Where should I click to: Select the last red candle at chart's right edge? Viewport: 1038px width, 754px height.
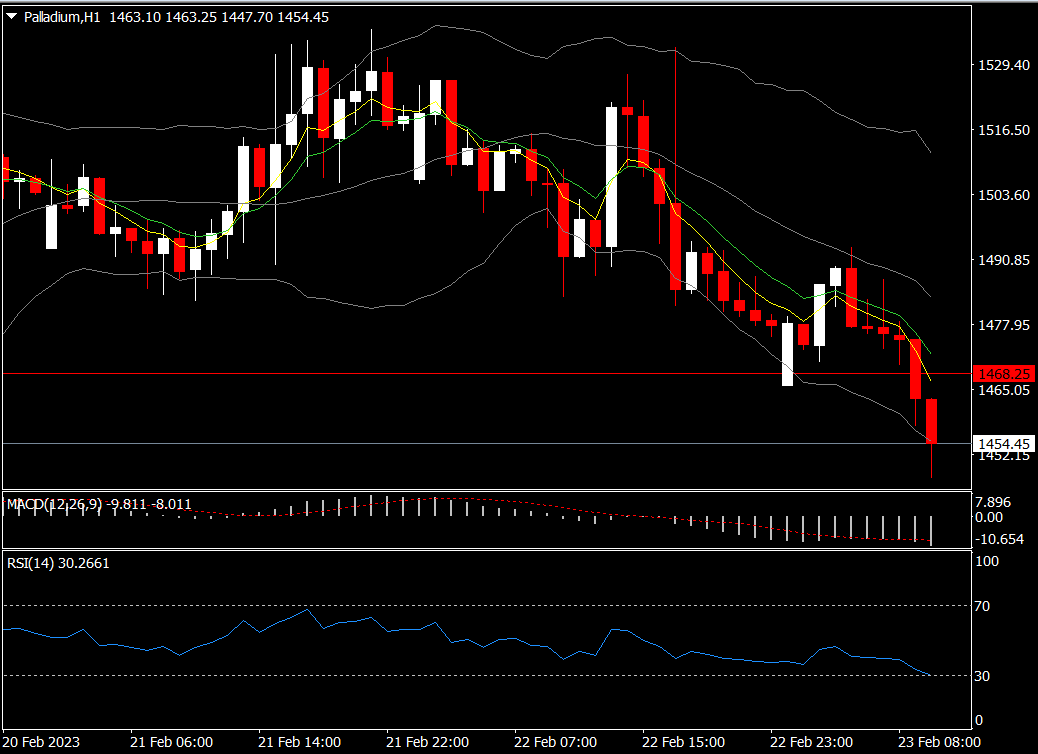coord(932,420)
